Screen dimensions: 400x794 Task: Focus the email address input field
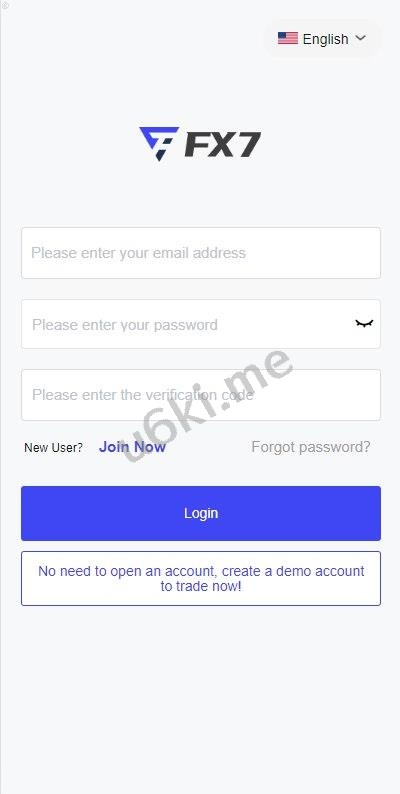(x=201, y=253)
